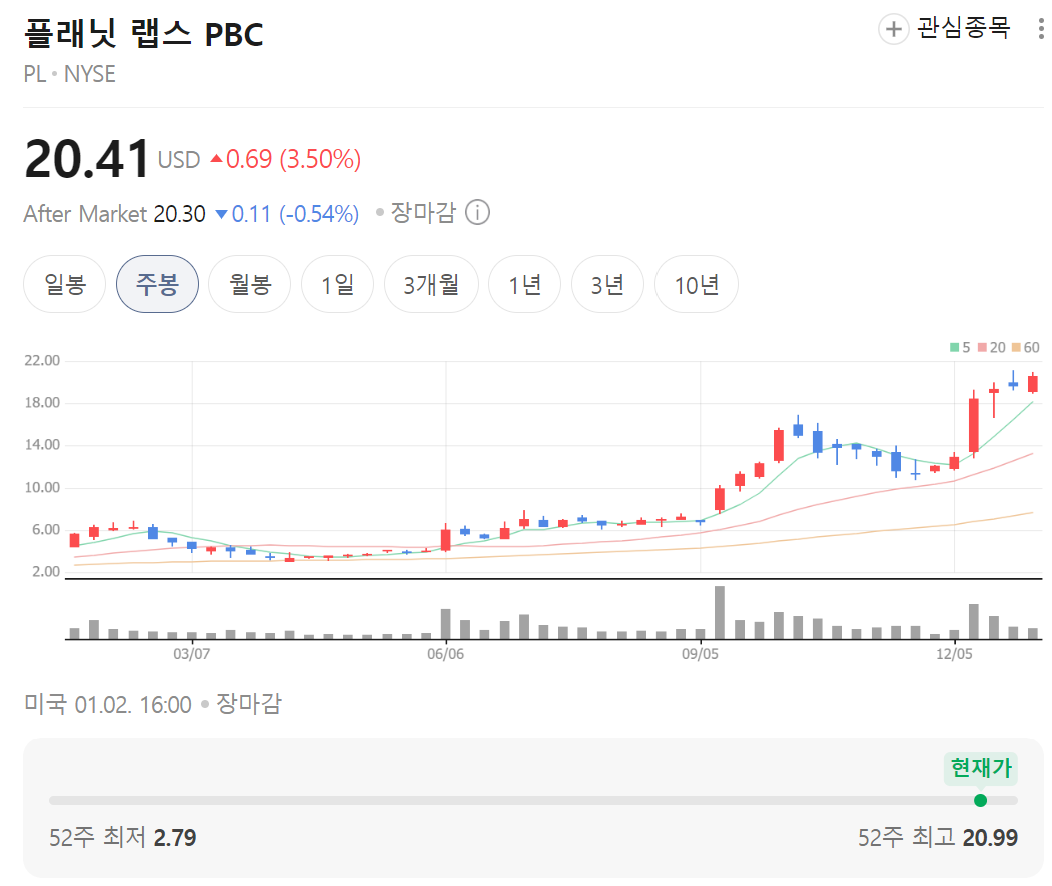This screenshot has width=1052, height=886.
Task: Click the 03/07 date label on chart axis
Action: (x=192, y=654)
